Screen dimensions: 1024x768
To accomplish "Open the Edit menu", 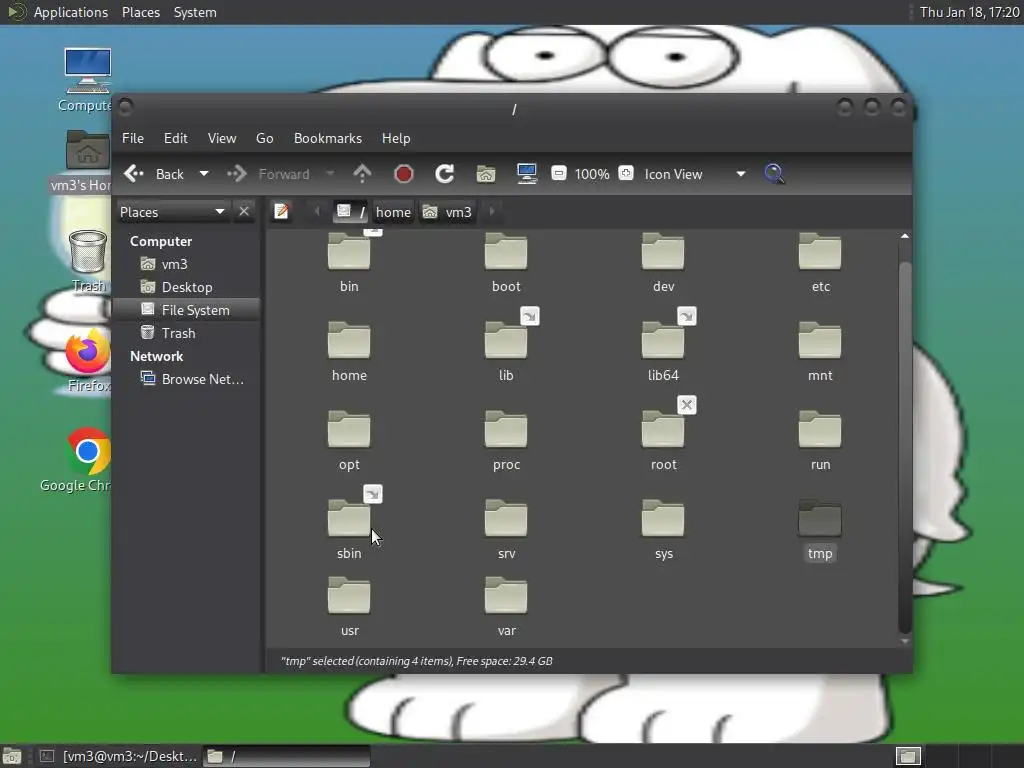I will tap(176, 138).
